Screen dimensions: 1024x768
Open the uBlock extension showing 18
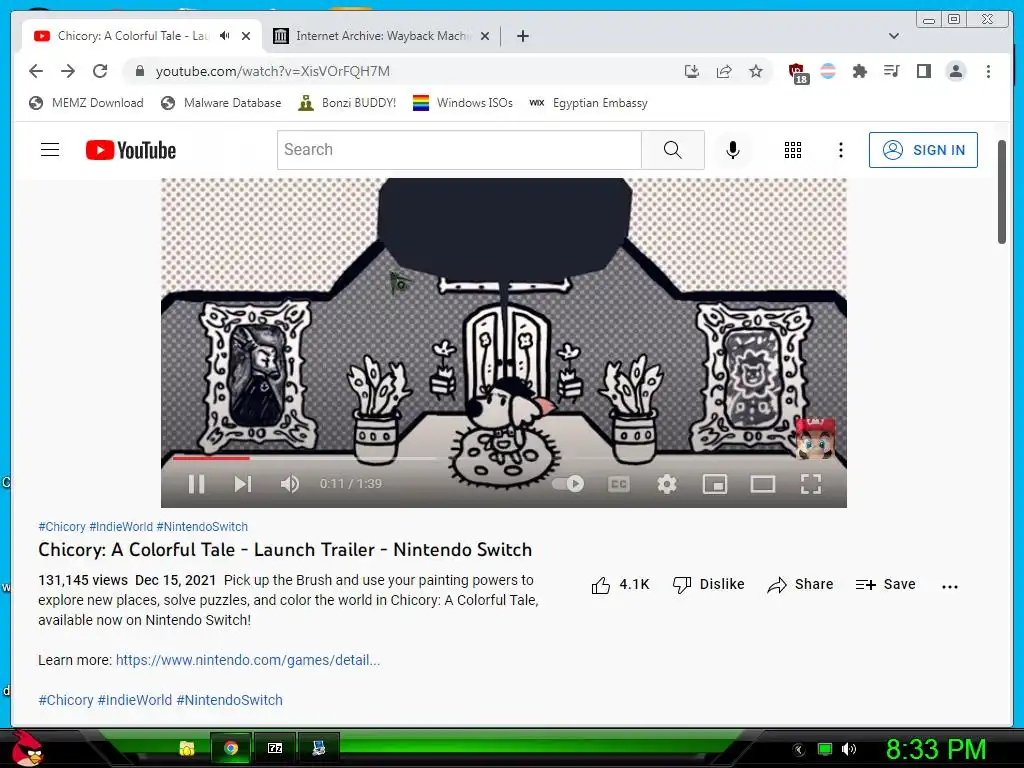tap(797, 73)
